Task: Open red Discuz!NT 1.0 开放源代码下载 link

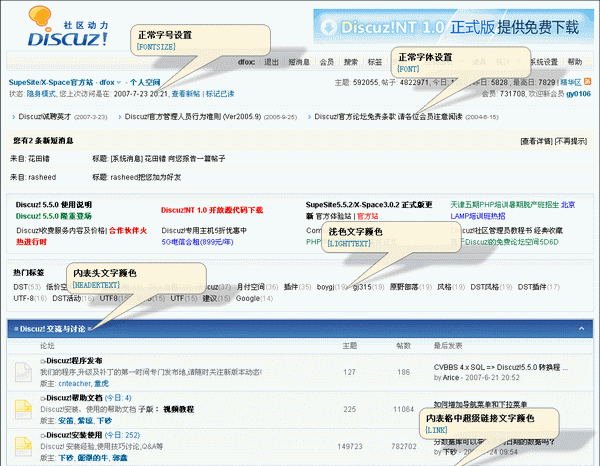Action: [x=212, y=210]
